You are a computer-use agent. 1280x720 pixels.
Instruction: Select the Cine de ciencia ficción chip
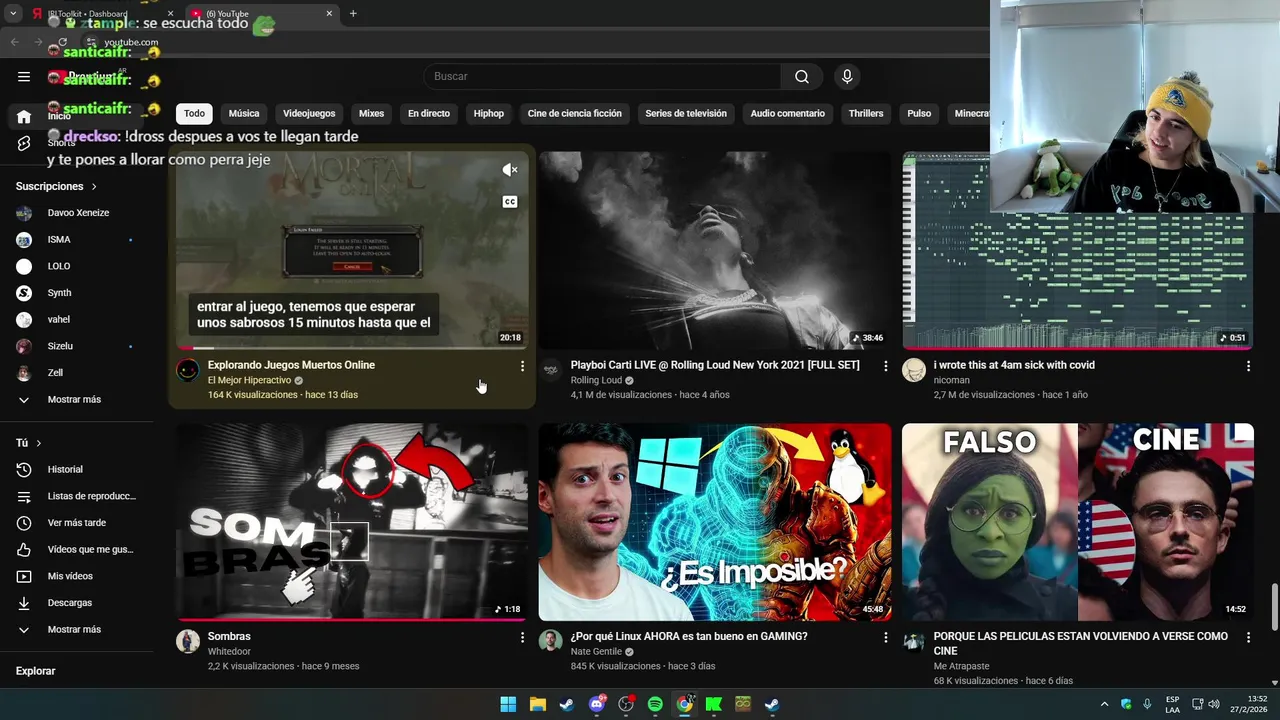click(x=575, y=114)
